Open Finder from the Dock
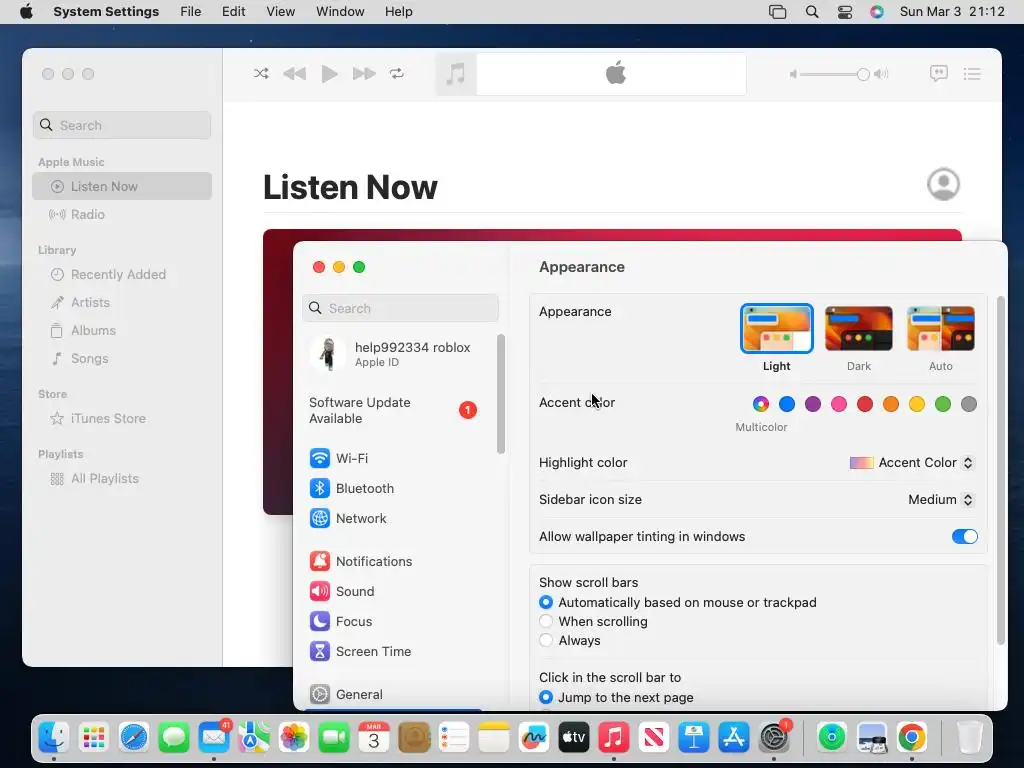 [54, 737]
